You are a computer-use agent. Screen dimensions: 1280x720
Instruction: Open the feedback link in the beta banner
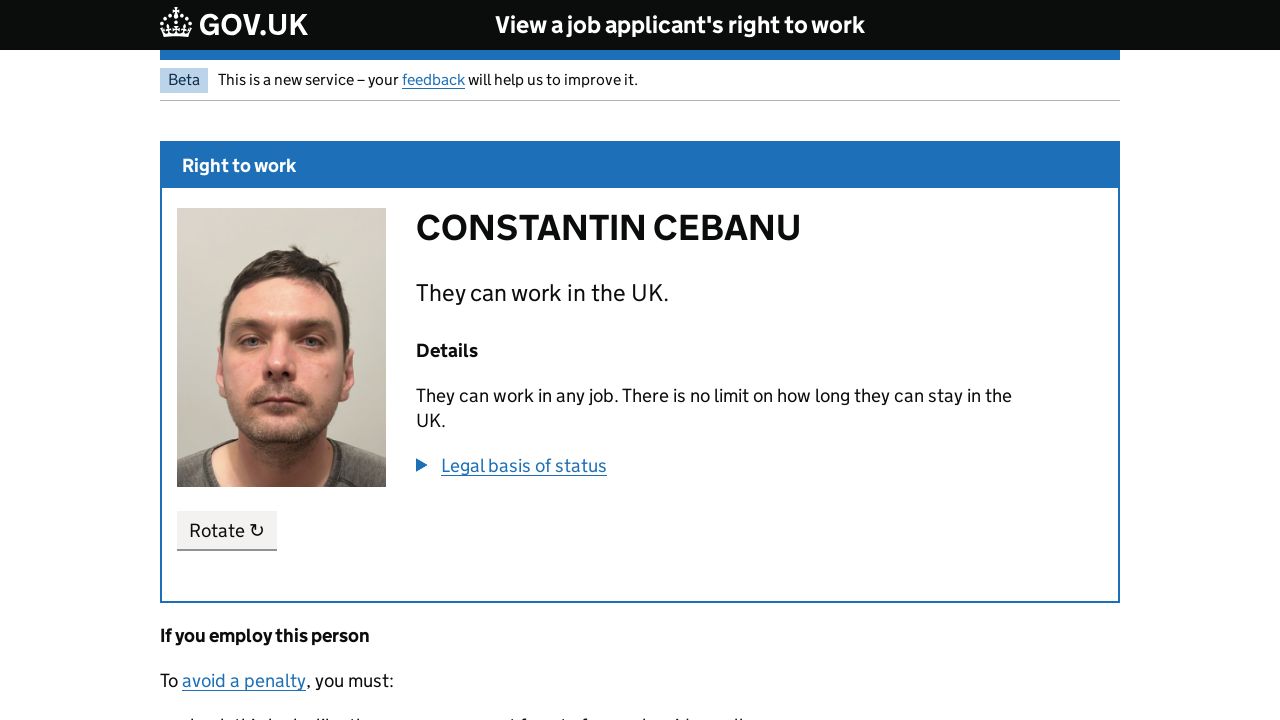click(433, 80)
